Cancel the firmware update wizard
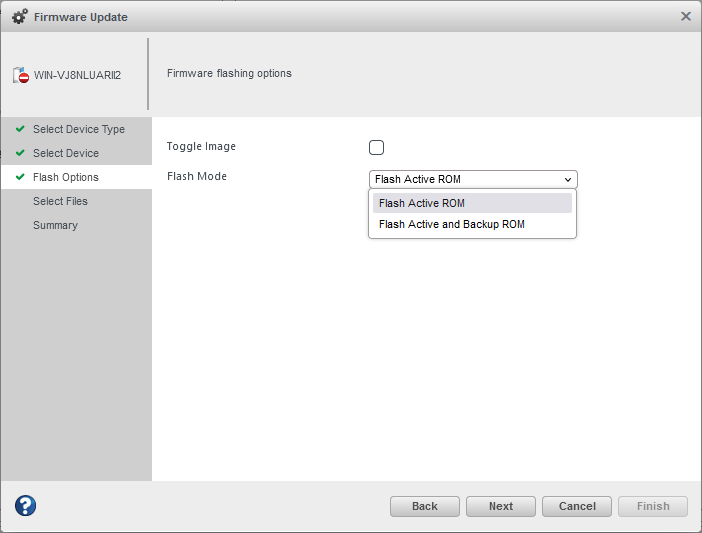702x533 pixels. (577, 506)
